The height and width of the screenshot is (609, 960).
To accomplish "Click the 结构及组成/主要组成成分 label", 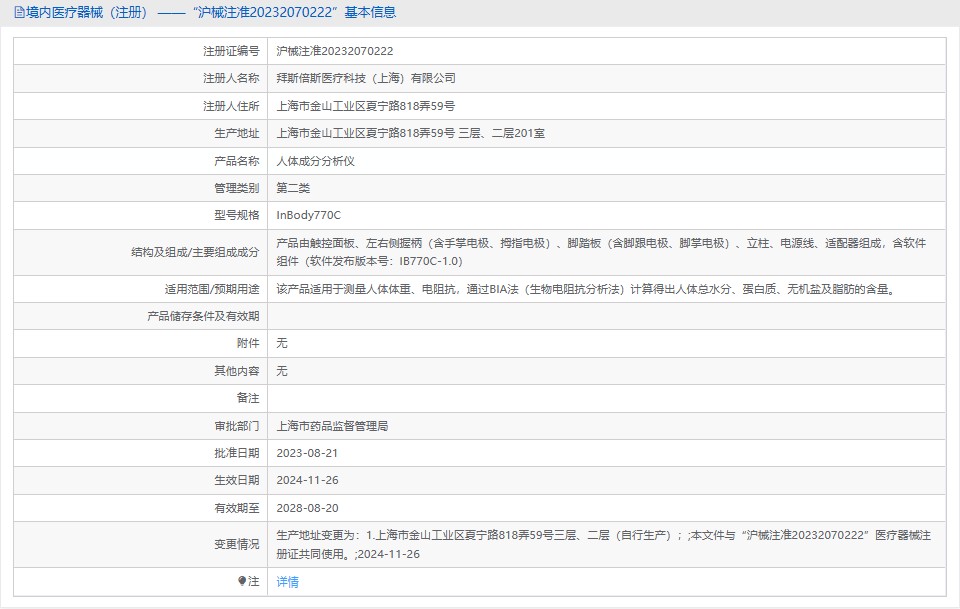I will [195, 252].
